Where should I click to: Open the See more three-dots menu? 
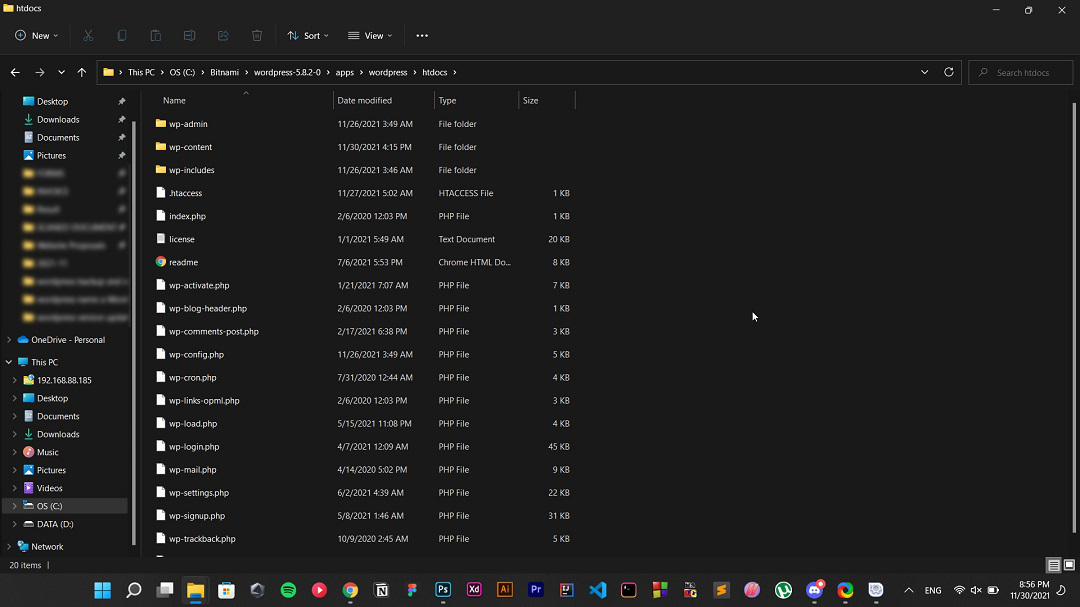(422, 36)
